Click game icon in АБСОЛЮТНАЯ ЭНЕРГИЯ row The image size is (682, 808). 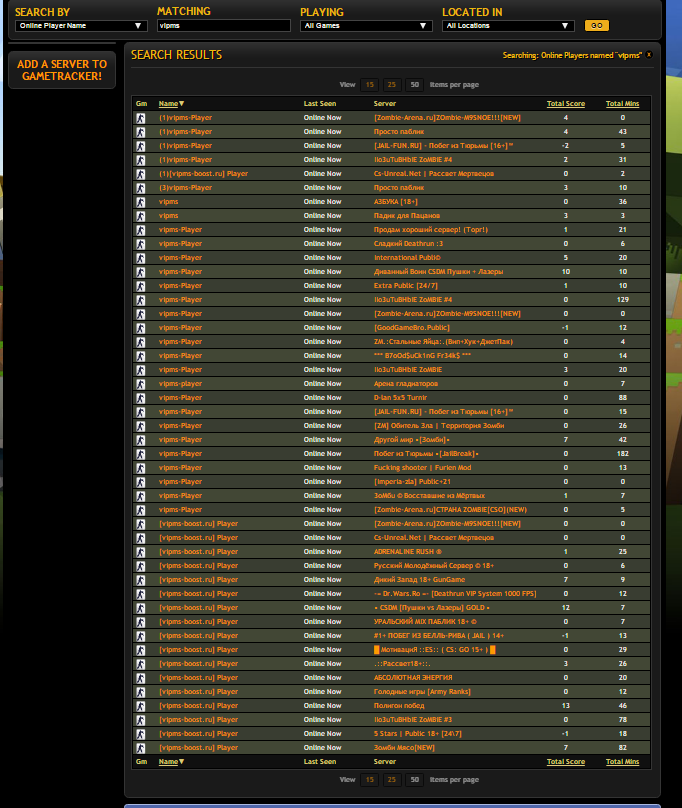(x=140, y=678)
